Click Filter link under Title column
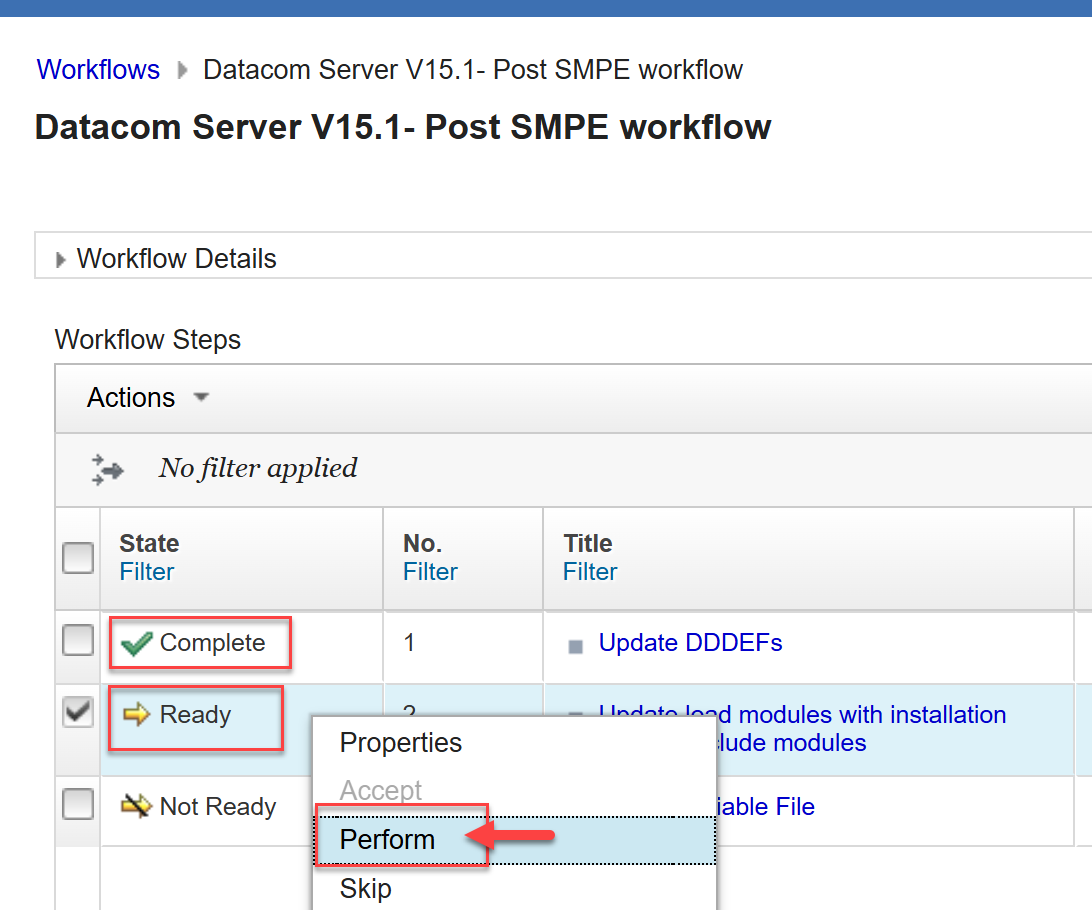Image resolution: width=1092 pixels, height=910 pixels. [590, 572]
